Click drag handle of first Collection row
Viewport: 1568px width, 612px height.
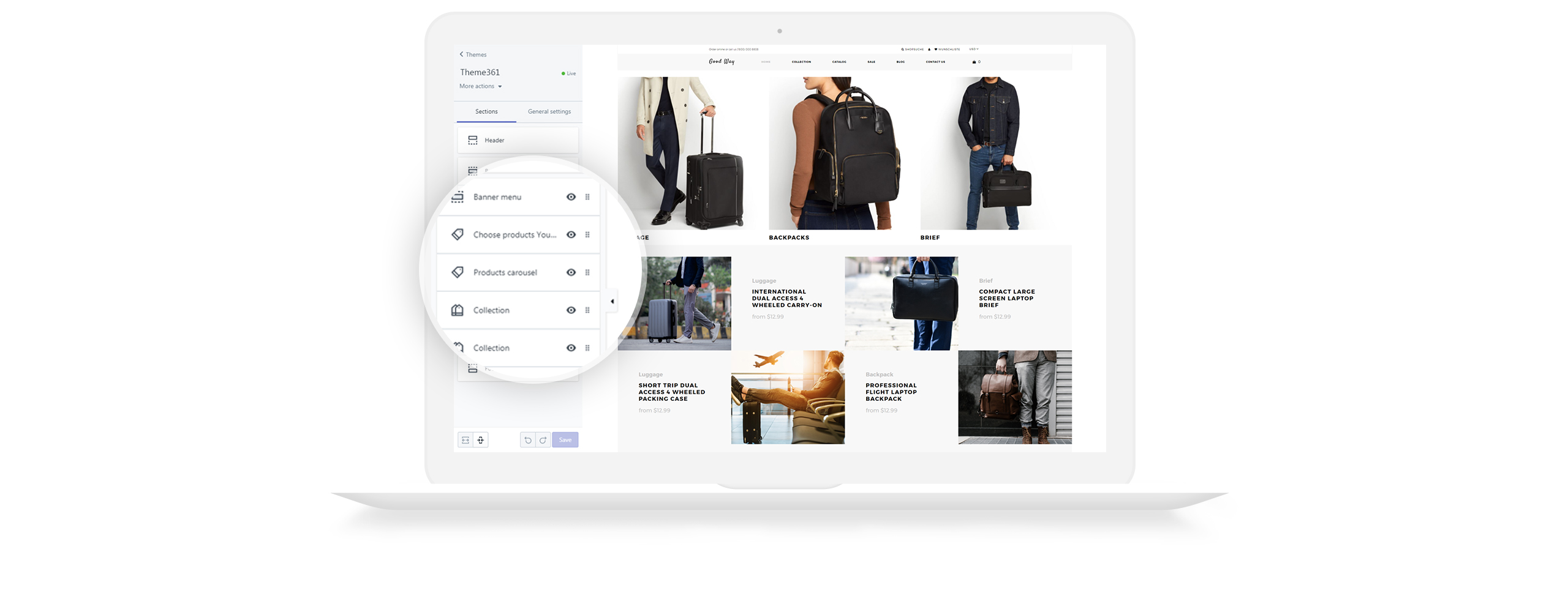coord(587,310)
